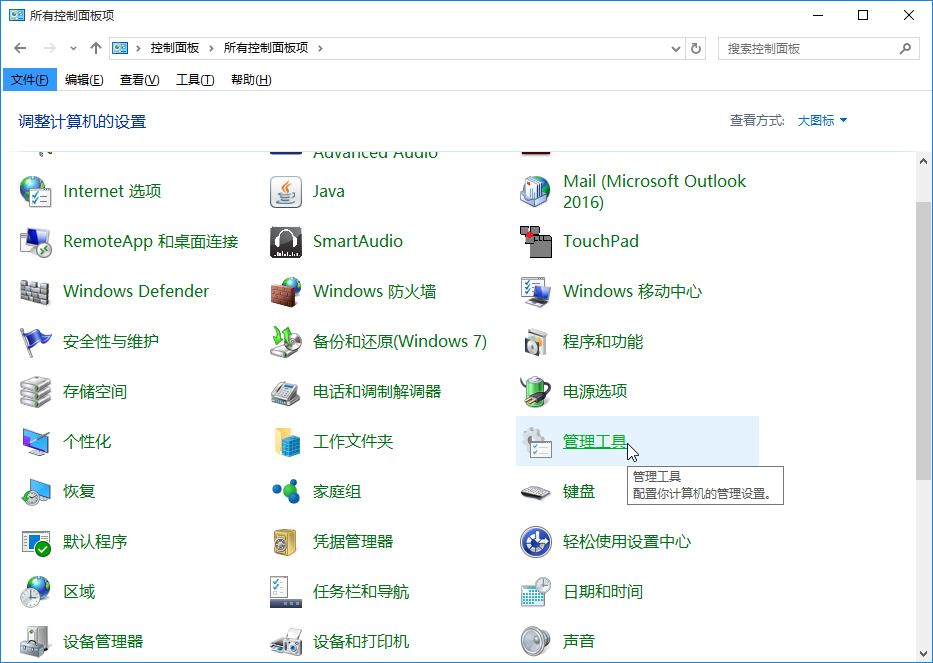
Task: Open the 日期和时间 calendar icon
Action: point(536,592)
